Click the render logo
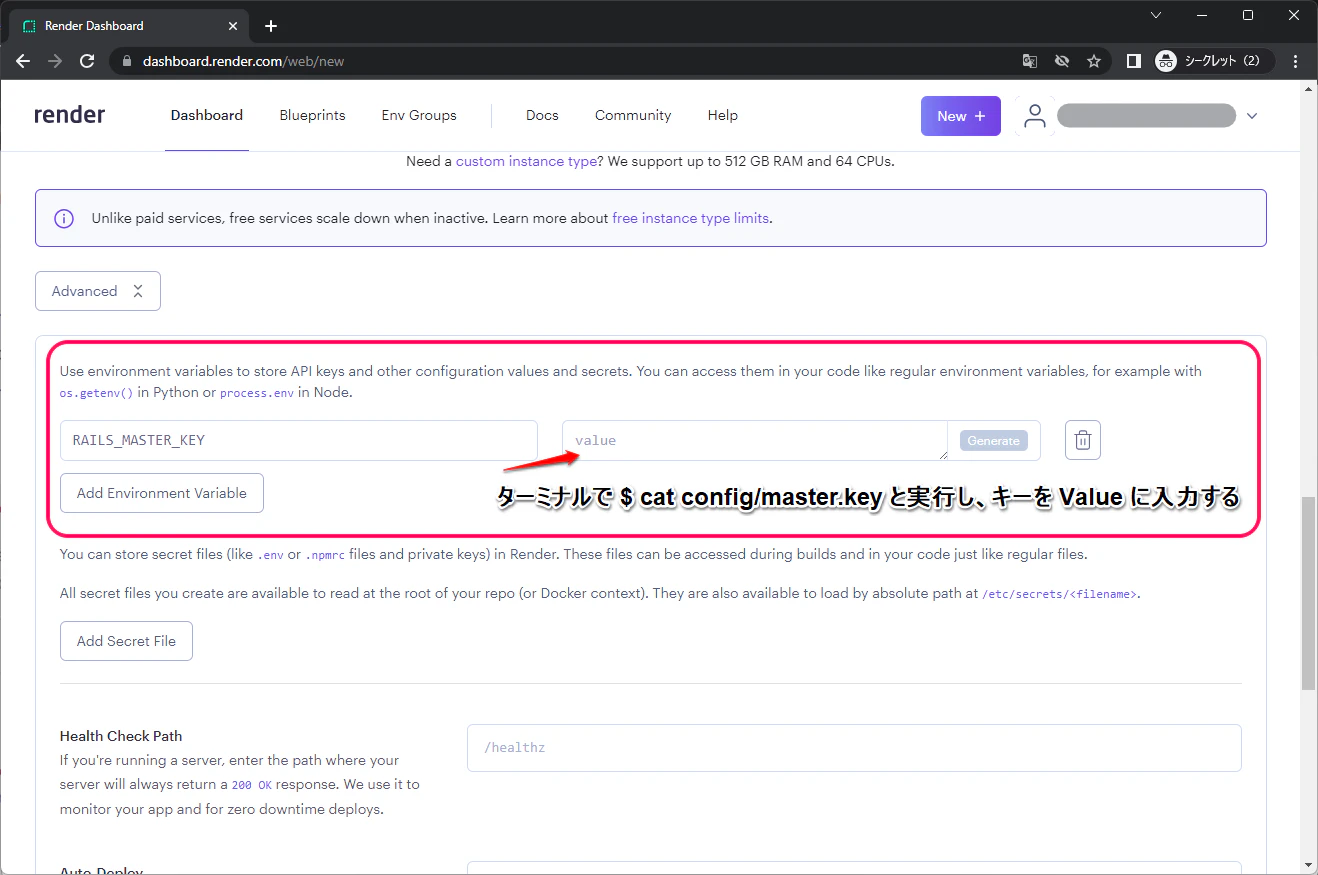Image resolution: width=1318 pixels, height=875 pixels. [69, 115]
